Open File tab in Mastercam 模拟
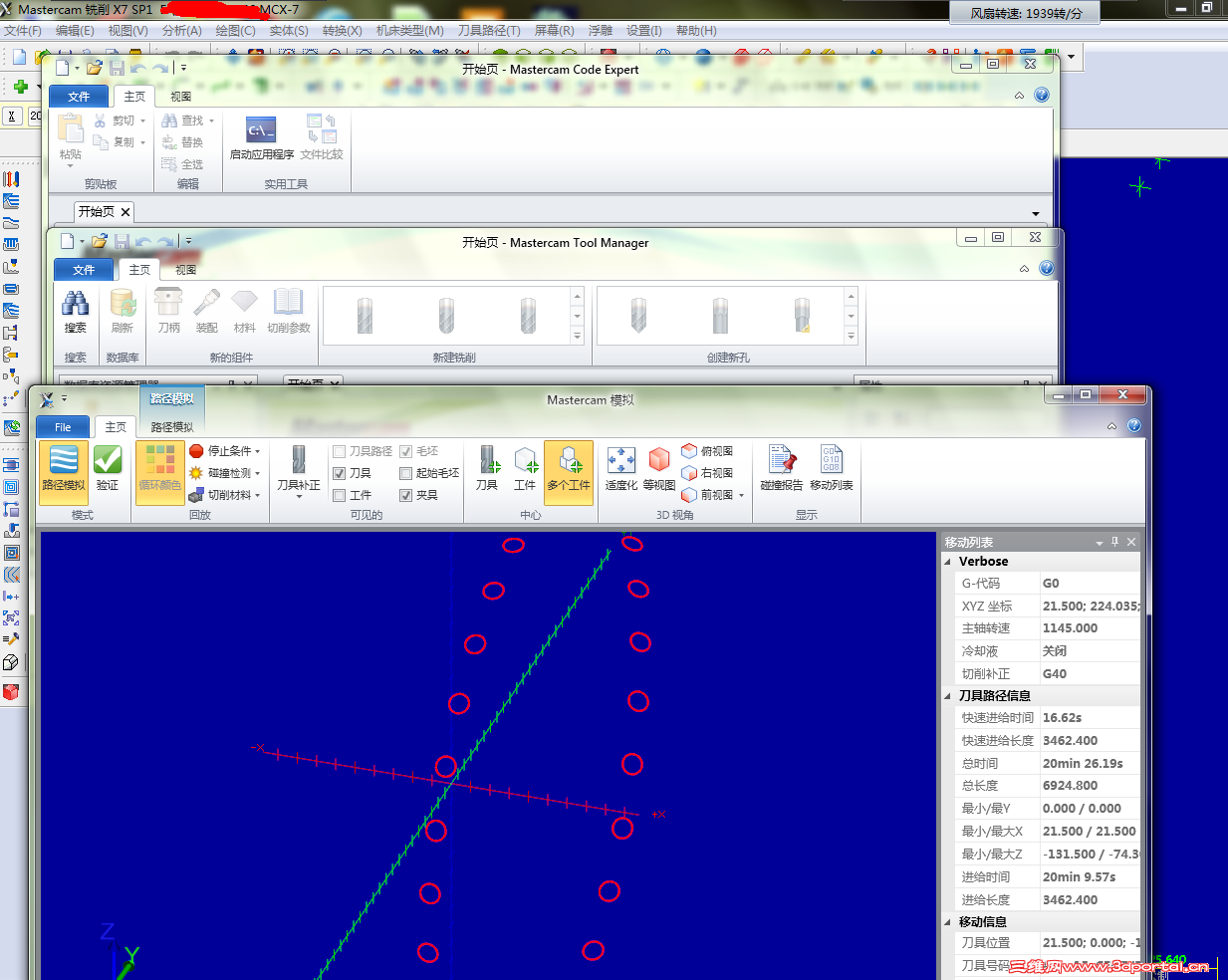Viewport: 1228px width, 980px height. coord(63,427)
